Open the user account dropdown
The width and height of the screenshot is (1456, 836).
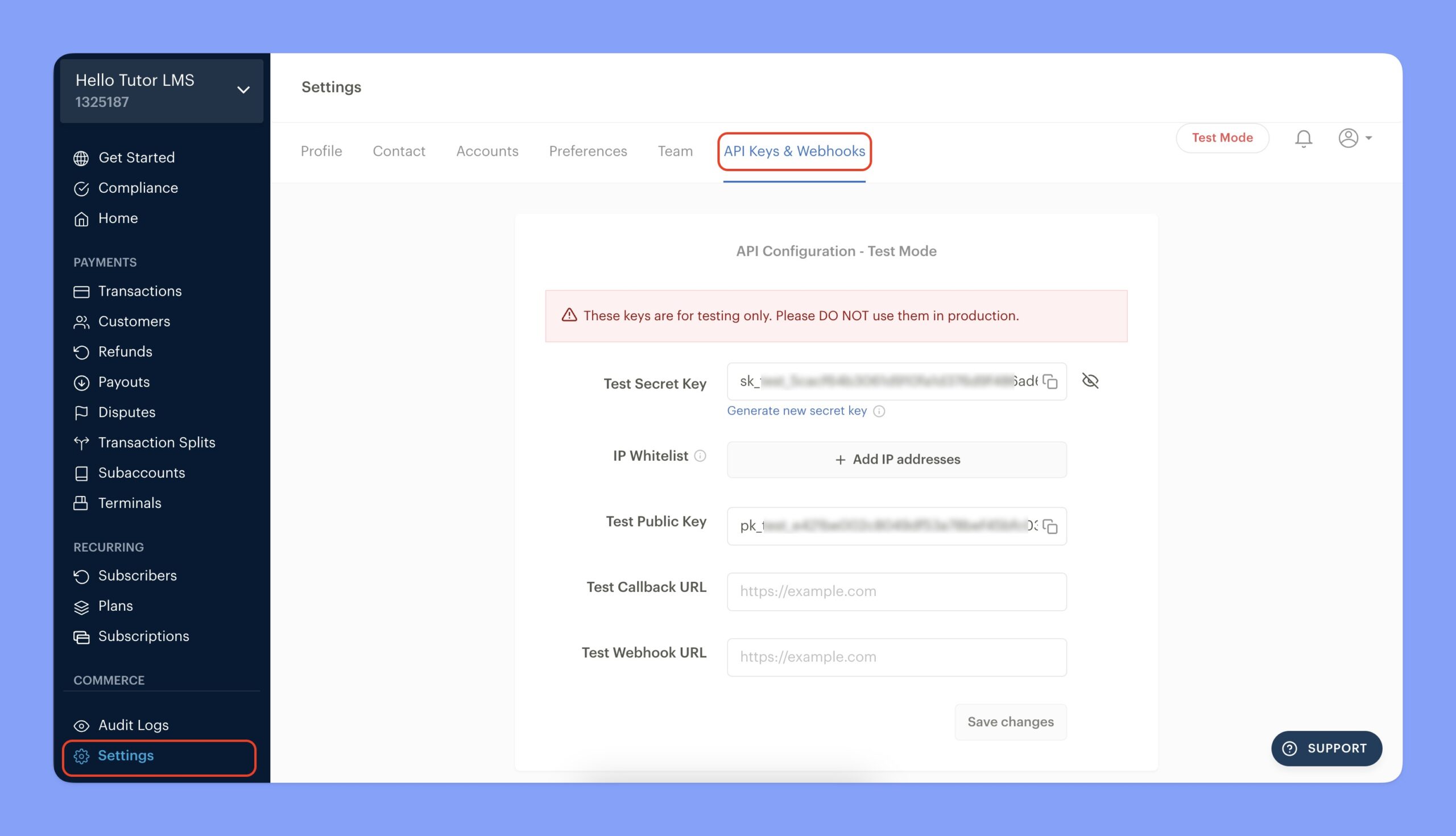(1355, 138)
